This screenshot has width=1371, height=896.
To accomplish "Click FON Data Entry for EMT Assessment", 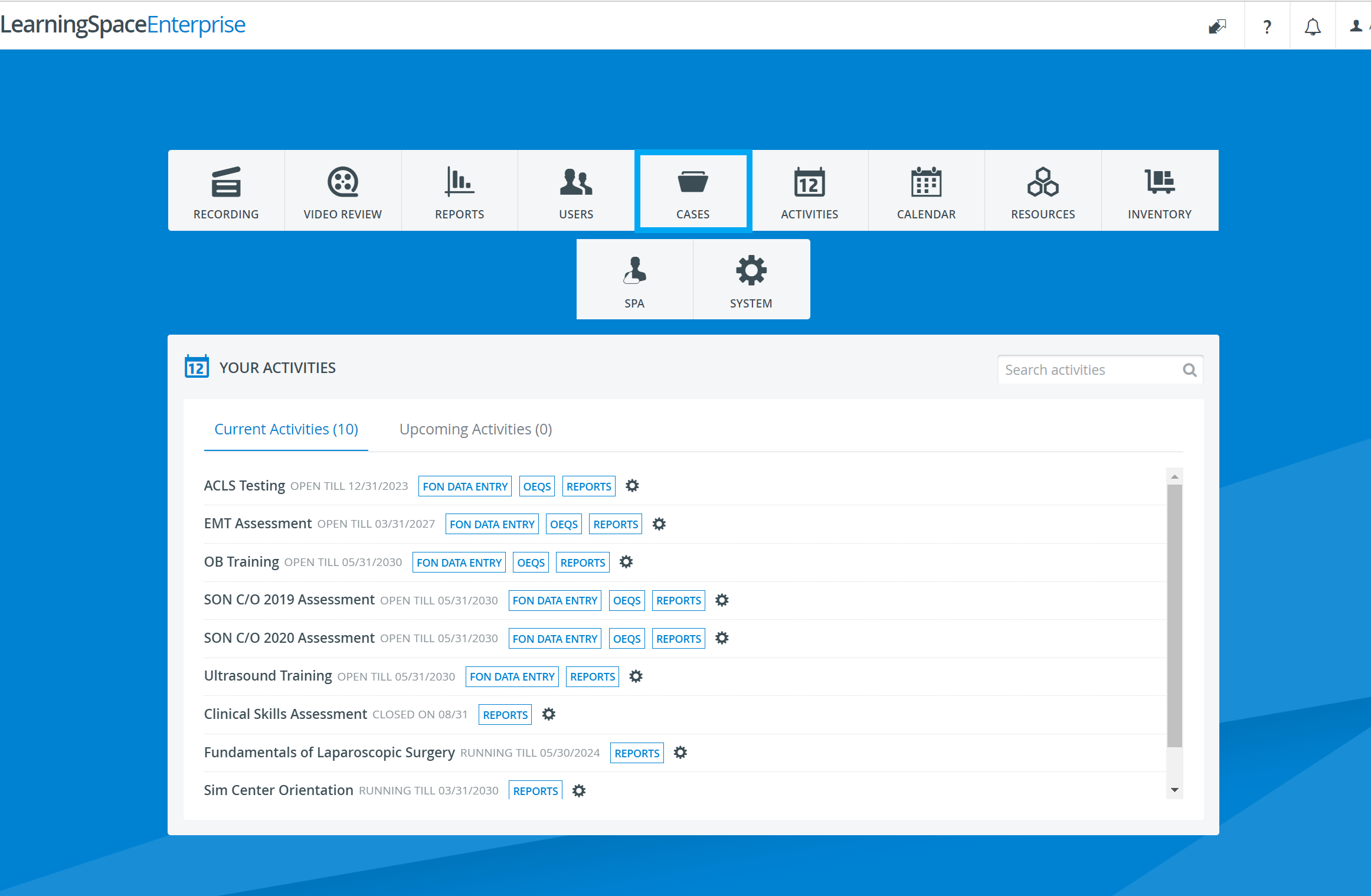I will [x=492, y=524].
